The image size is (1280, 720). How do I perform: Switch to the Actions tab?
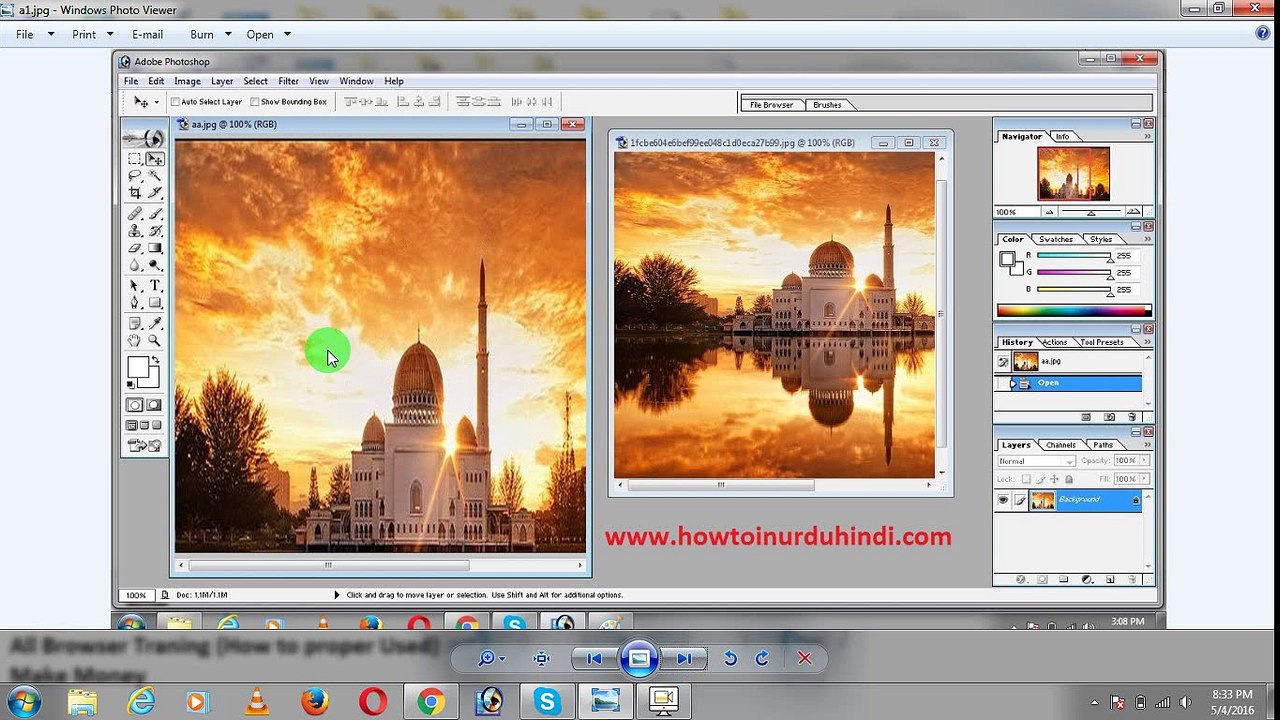coord(1055,342)
